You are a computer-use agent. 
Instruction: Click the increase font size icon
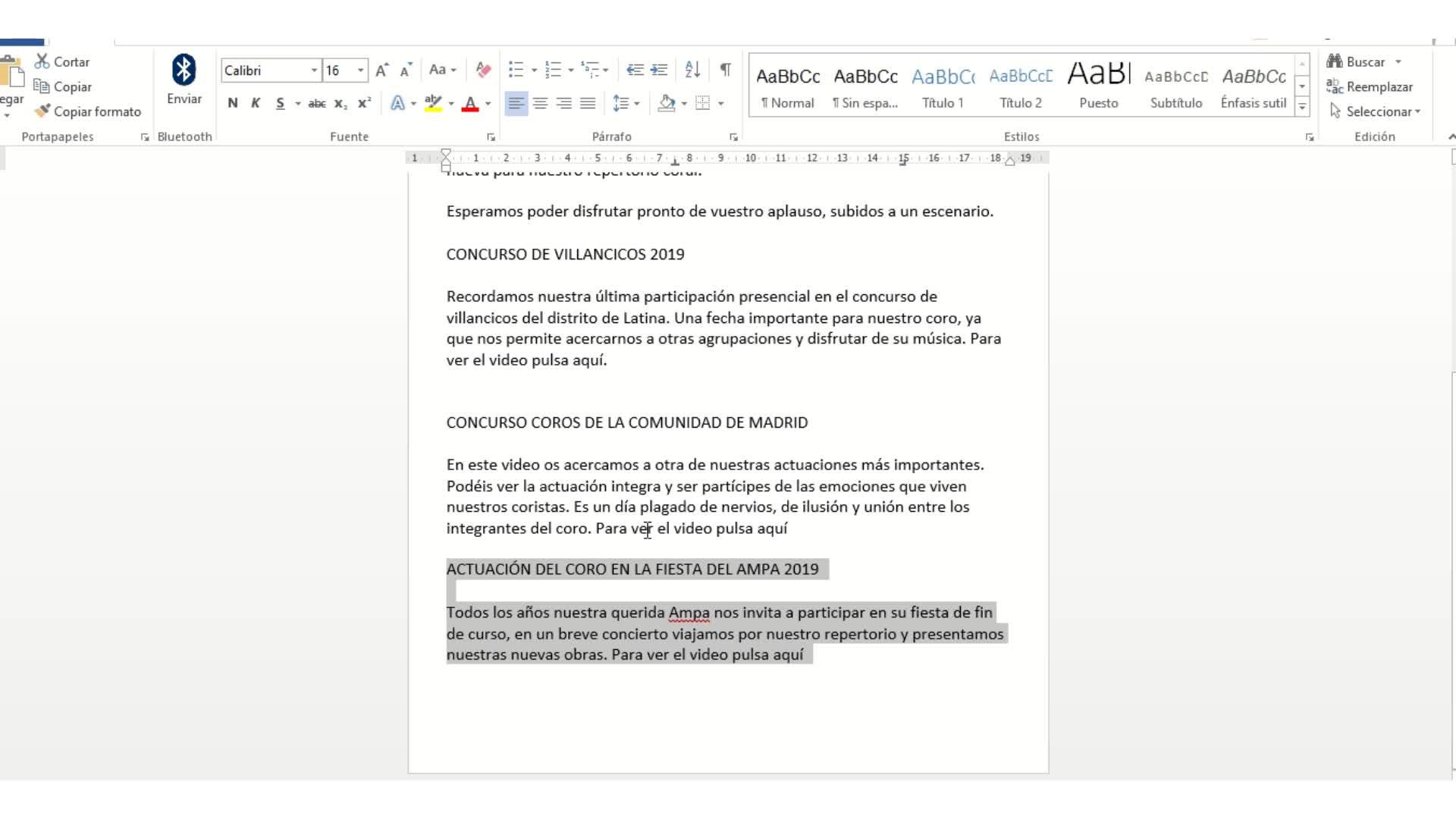click(x=382, y=70)
